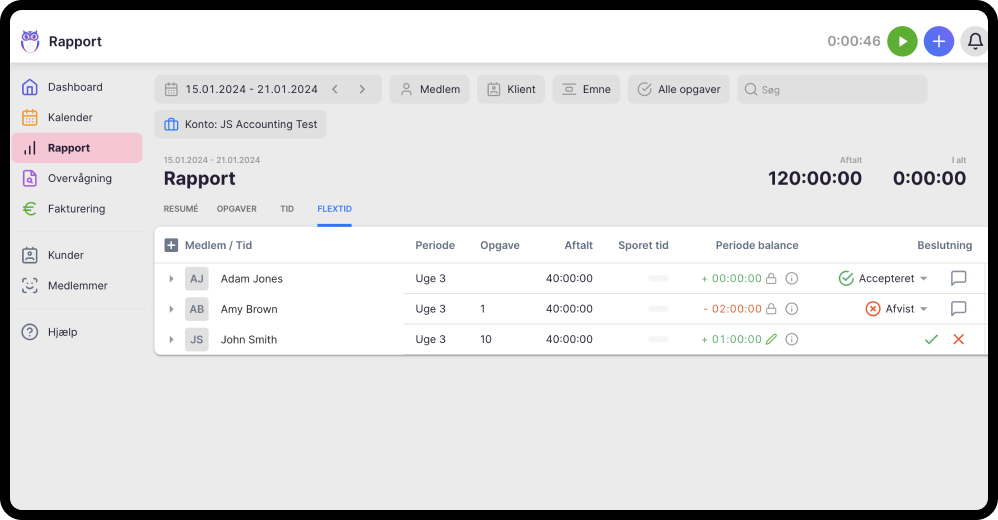Open Kalender in the sidebar

[76, 118]
